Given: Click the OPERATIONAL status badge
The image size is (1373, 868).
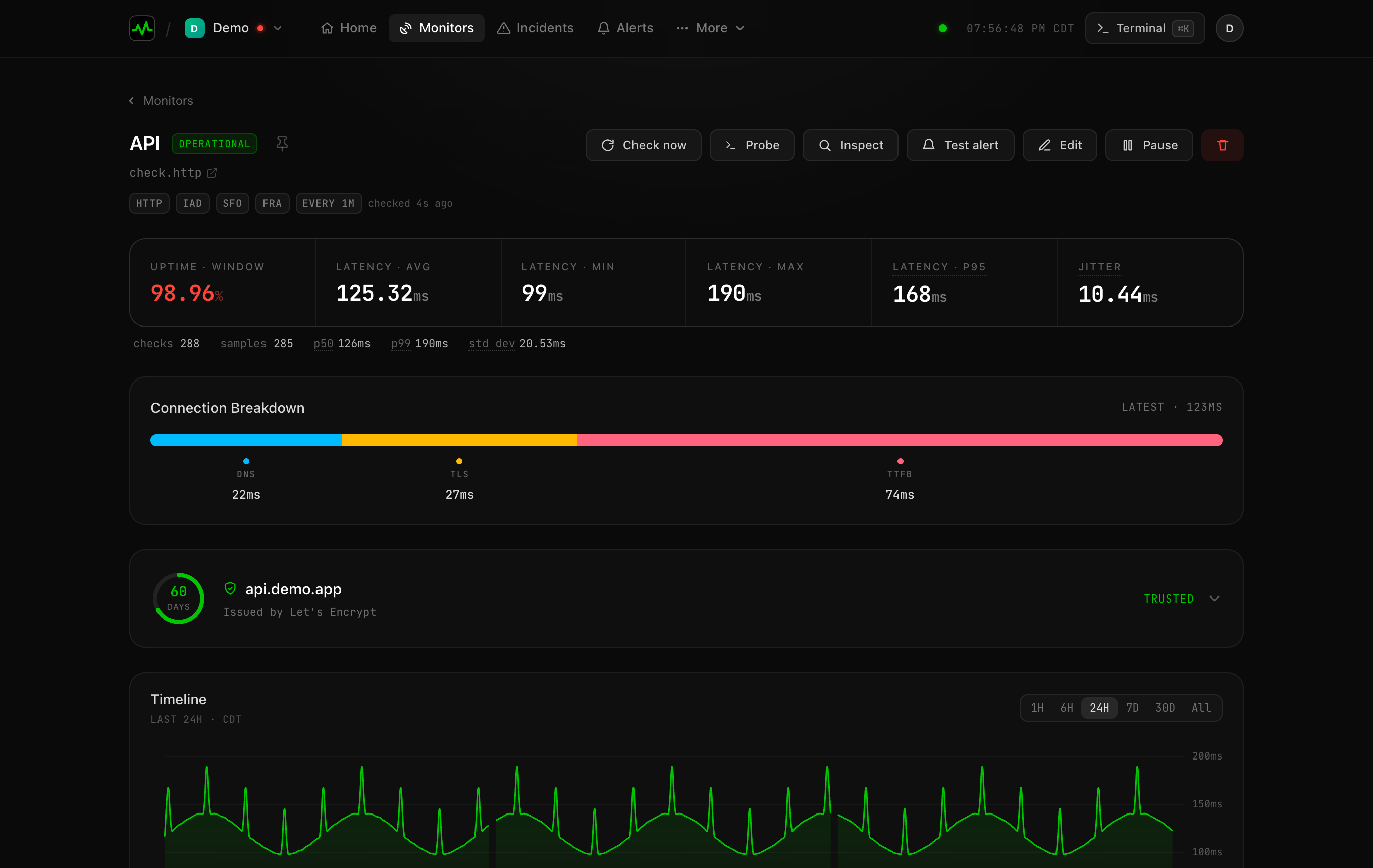Looking at the screenshot, I should click(215, 144).
